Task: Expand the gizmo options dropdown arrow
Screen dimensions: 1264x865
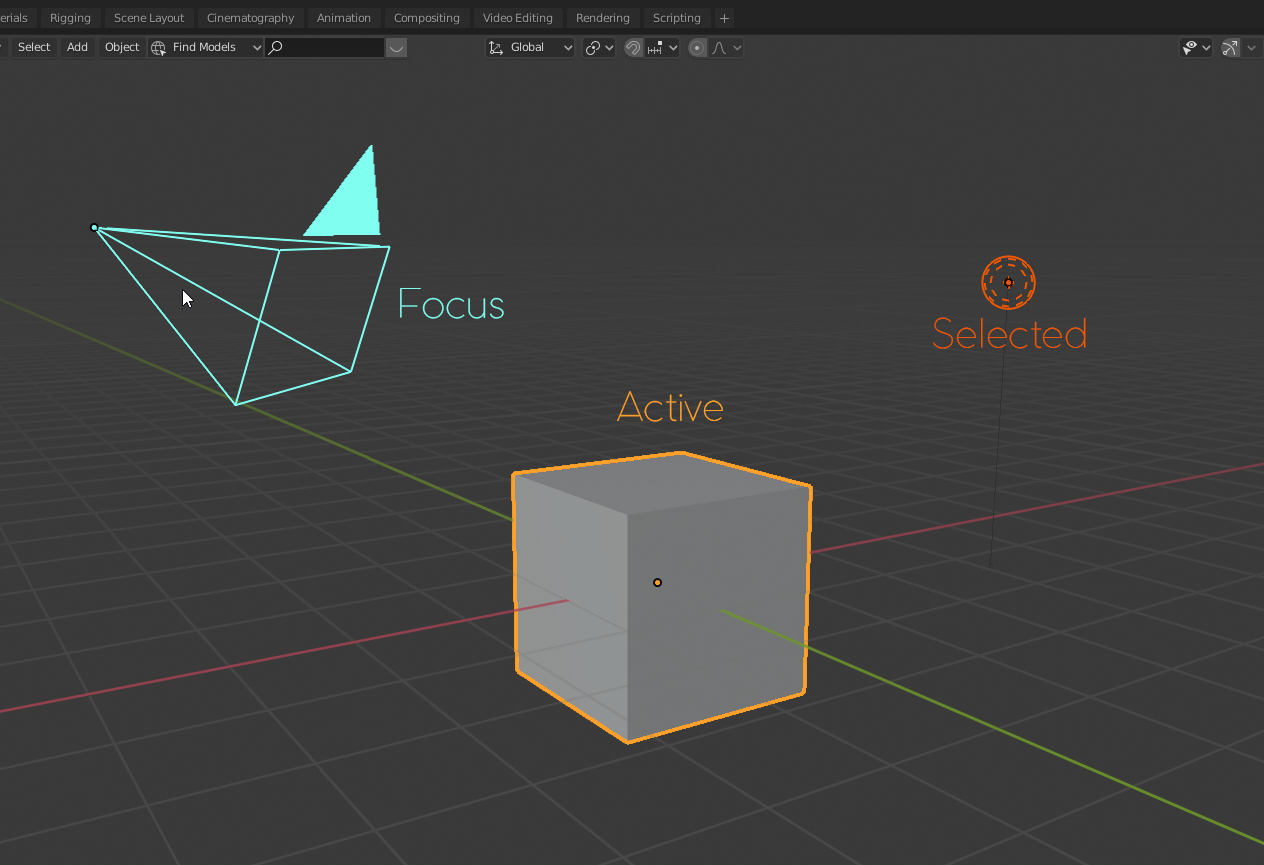Action: [1252, 47]
